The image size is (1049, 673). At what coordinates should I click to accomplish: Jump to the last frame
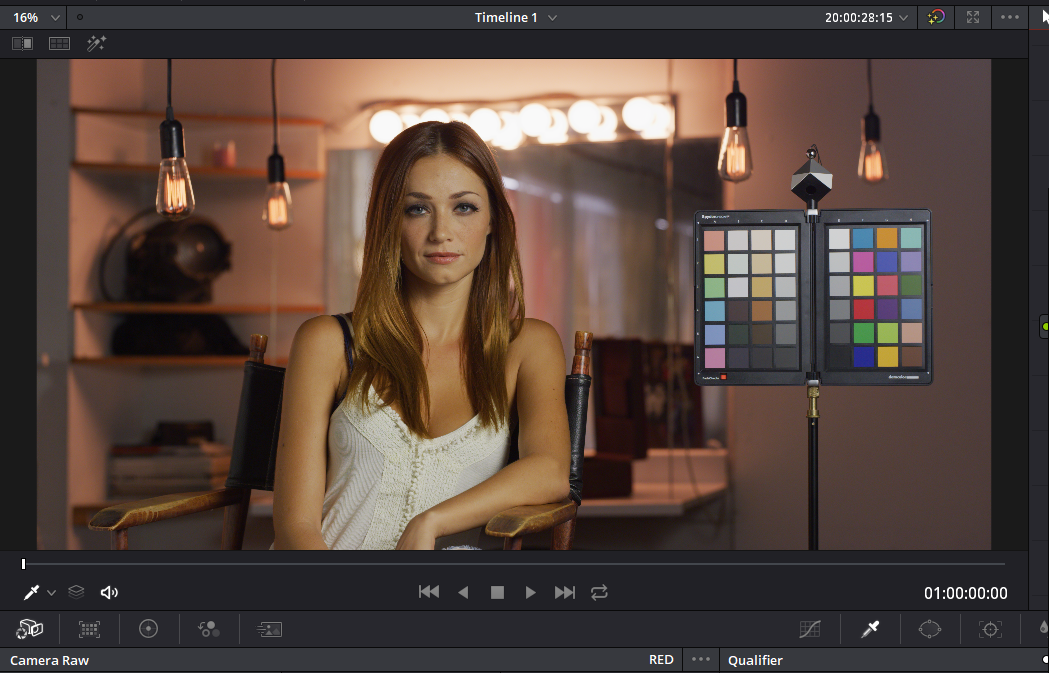tap(565, 592)
